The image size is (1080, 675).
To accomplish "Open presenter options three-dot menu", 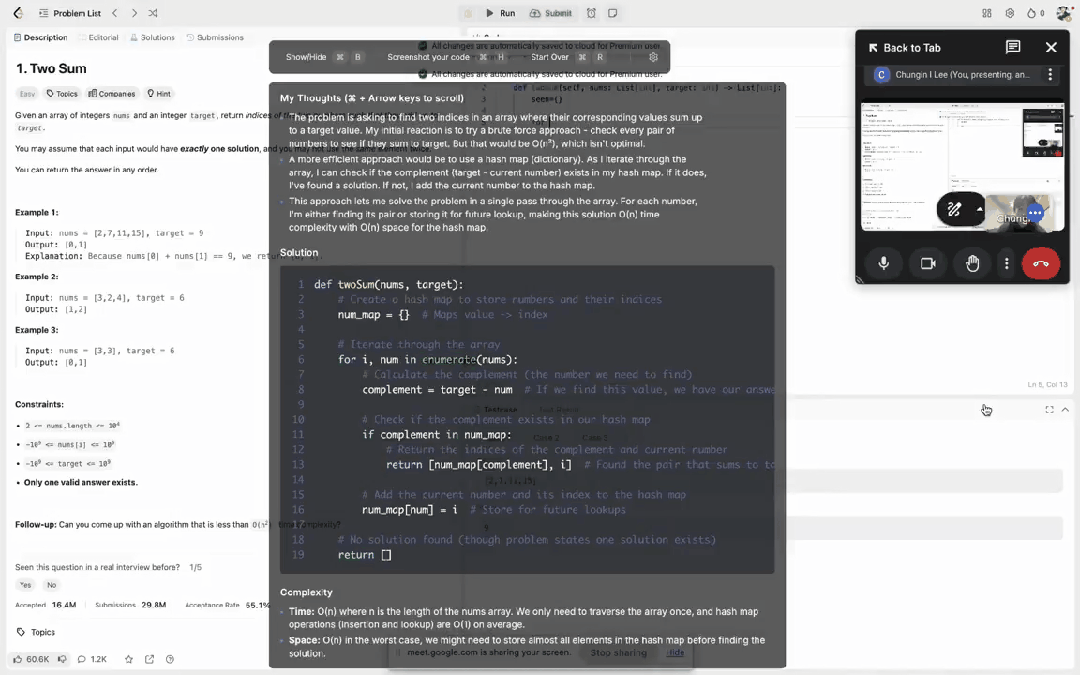I will 1050,74.
